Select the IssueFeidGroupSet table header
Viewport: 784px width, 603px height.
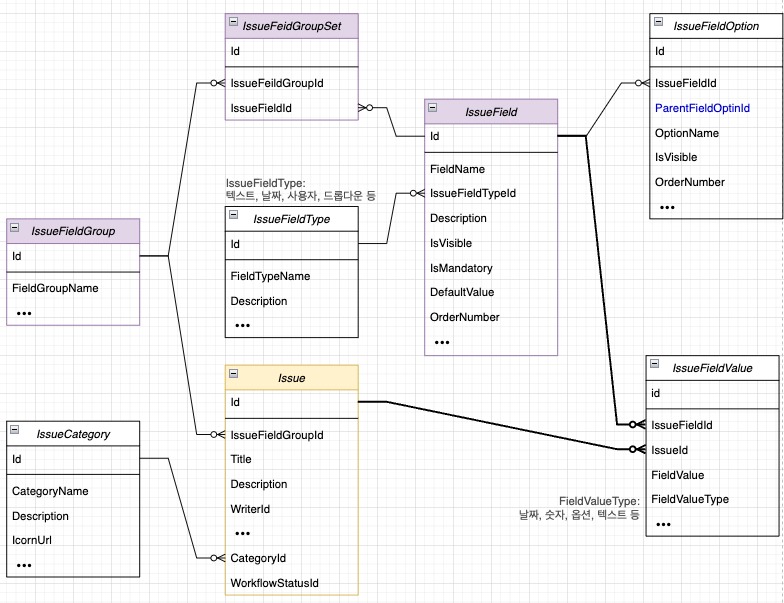tap(292, 26)
